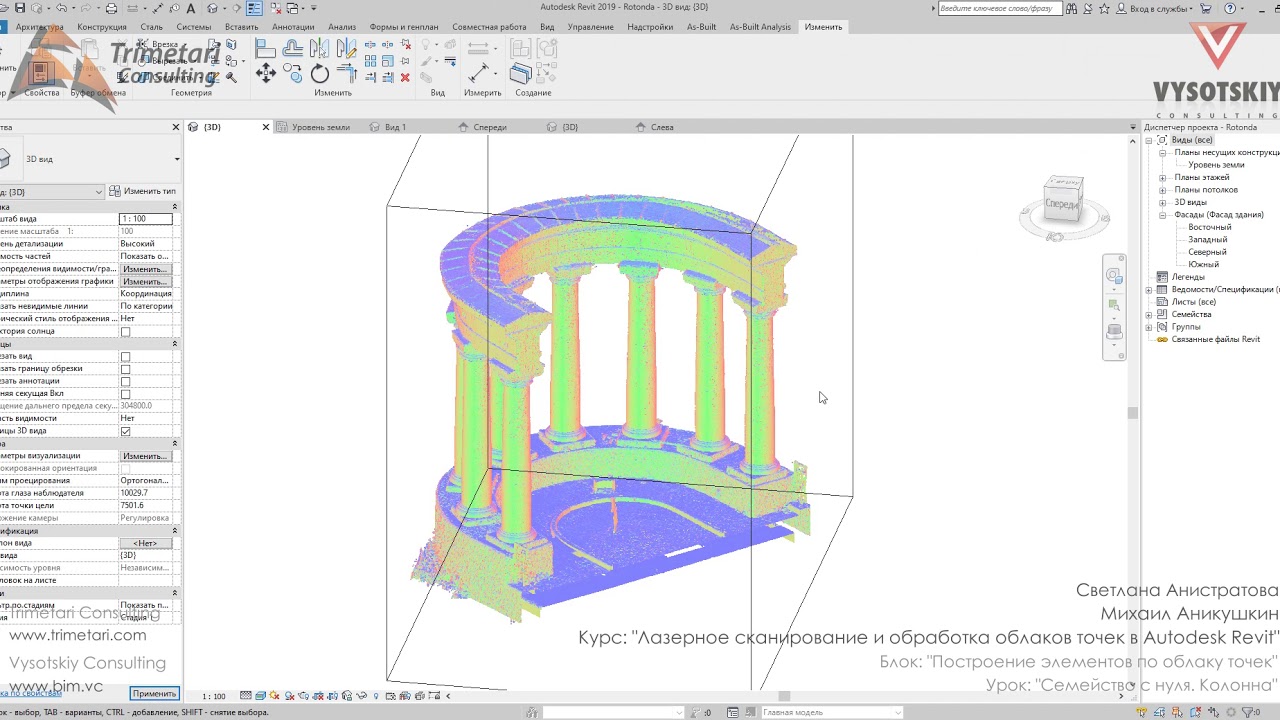Toggle the Обрезать аннотации checkbox
Screen dimensions: 1280x720
click(x=125, y=381)
